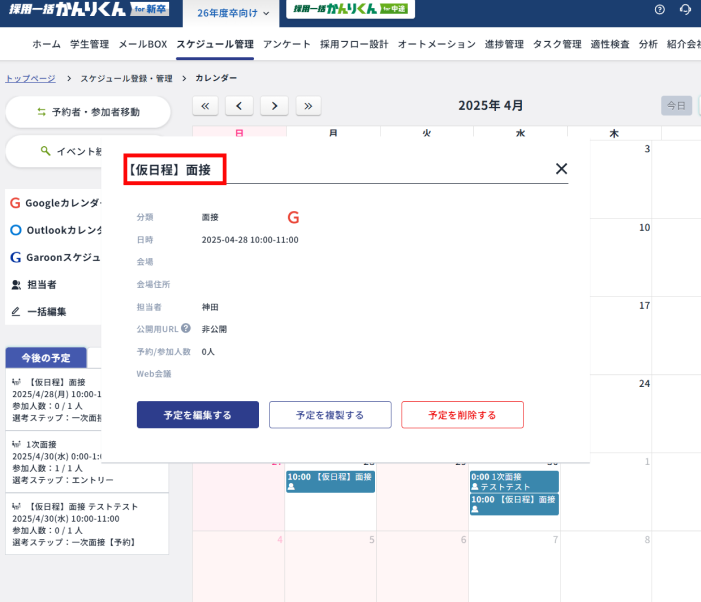Open 予約者・参加者移動 button

[88, 112]
